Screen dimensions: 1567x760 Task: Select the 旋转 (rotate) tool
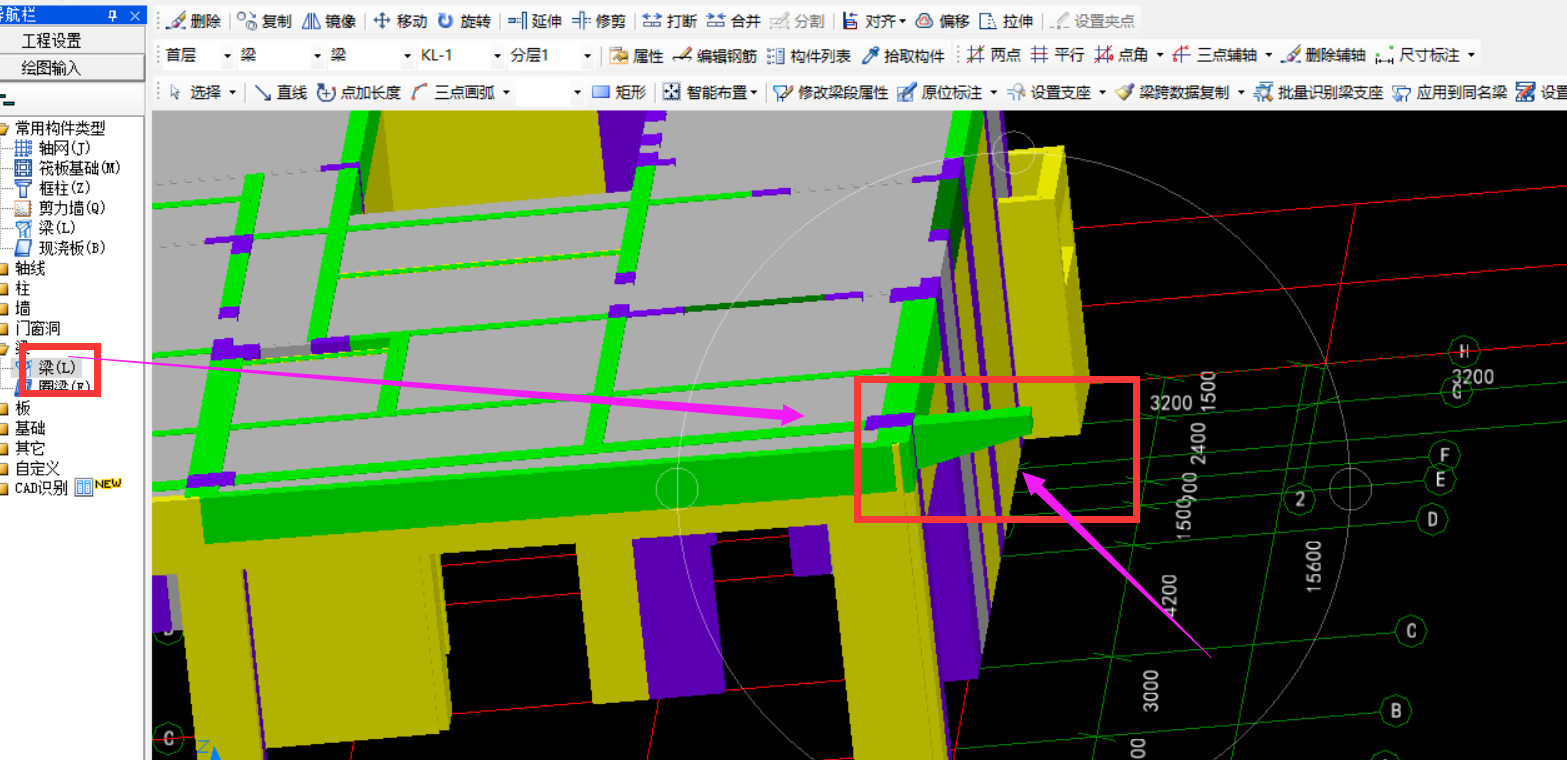(464, 21)
